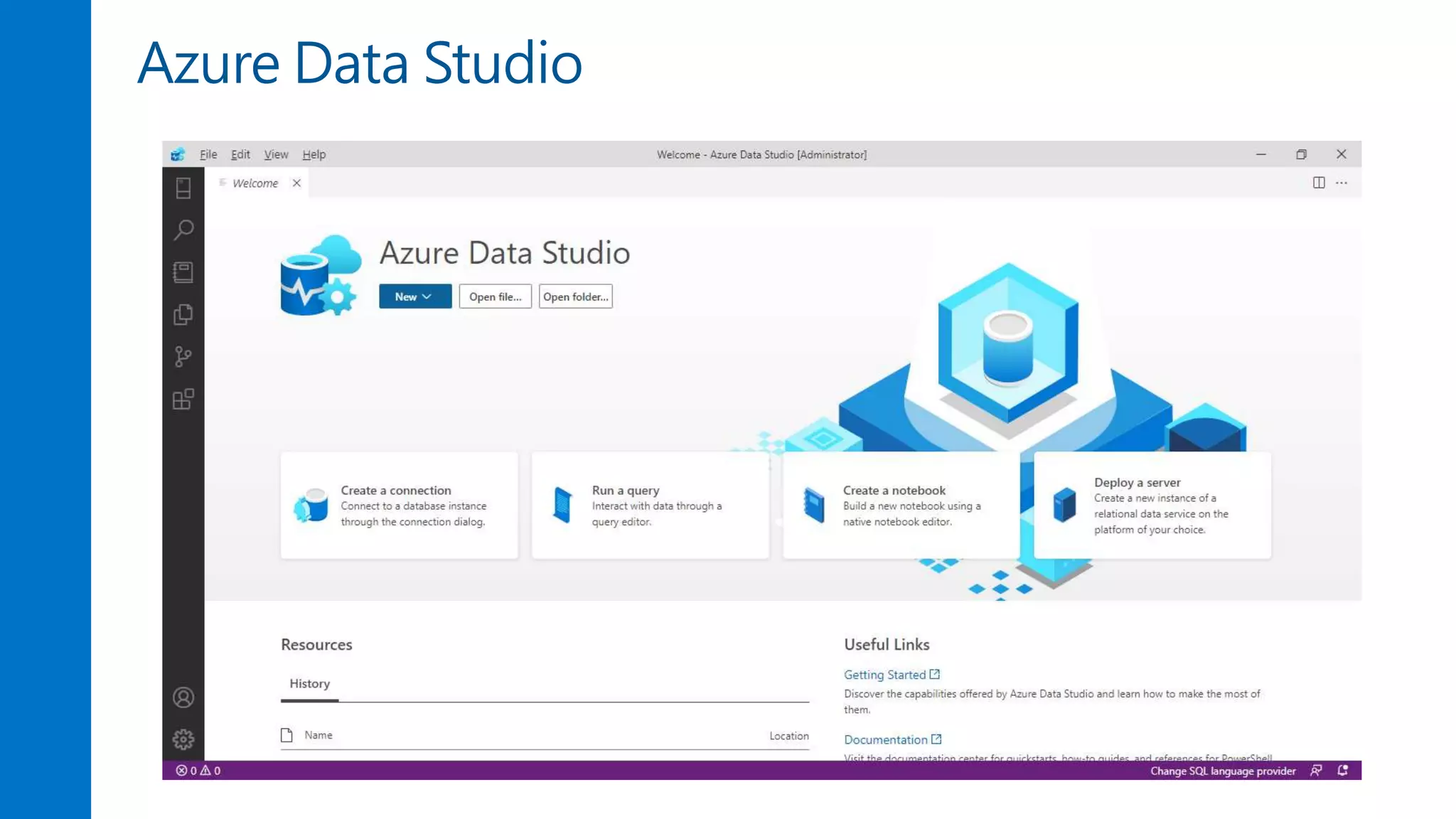Open the Search view icon

tap(183, 230)
